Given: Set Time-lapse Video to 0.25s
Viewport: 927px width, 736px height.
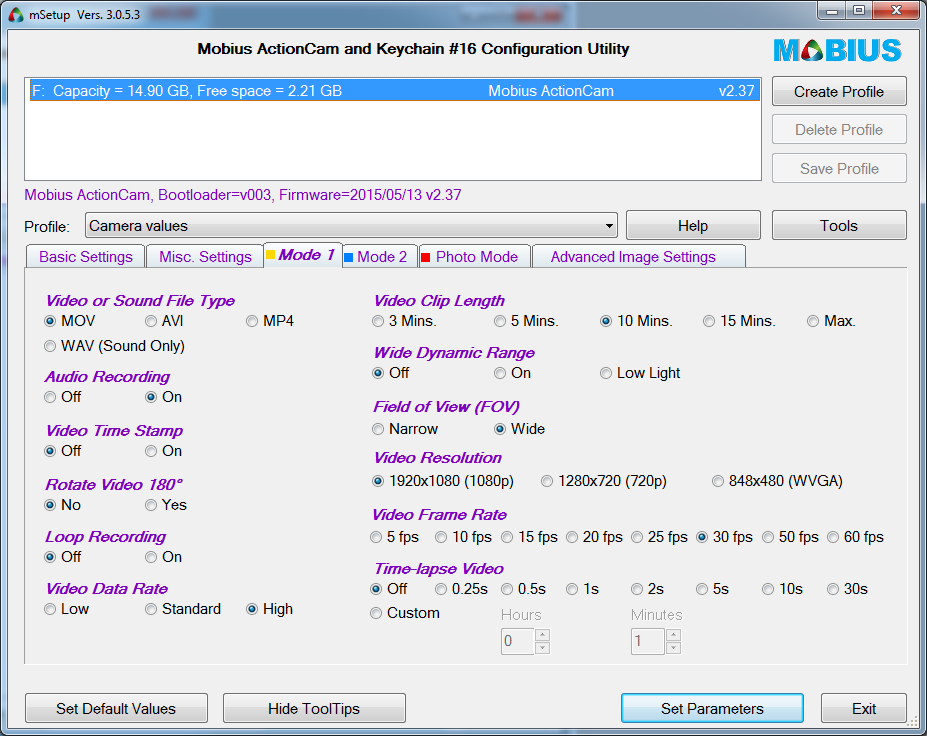Looking at the screenshot, I should [462, 589].
